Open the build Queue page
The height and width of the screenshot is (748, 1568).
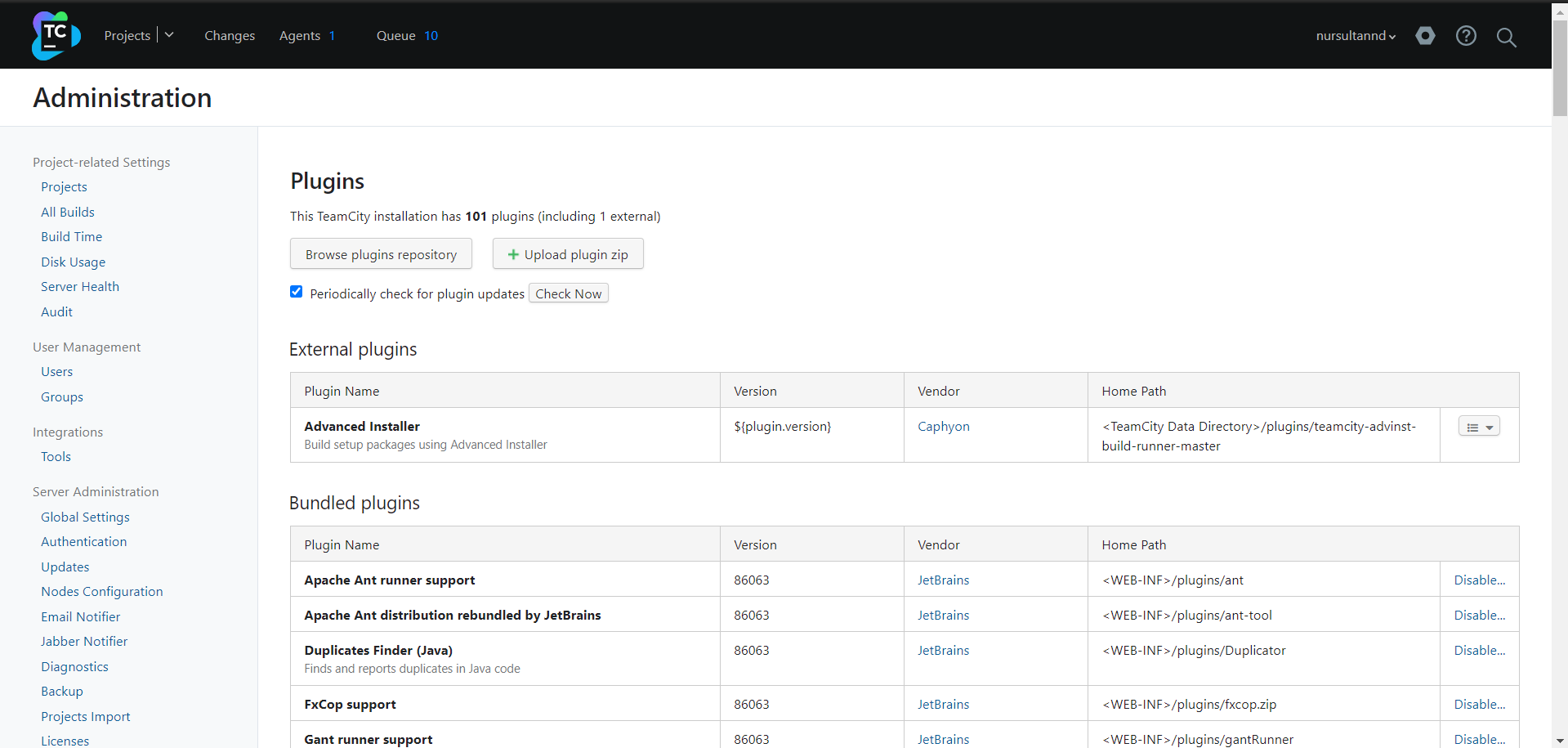395,36
